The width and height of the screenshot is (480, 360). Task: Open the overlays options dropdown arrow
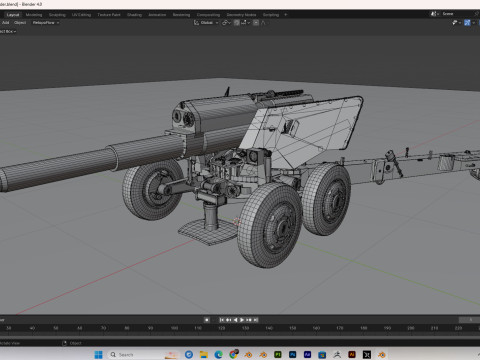point(473,23)
